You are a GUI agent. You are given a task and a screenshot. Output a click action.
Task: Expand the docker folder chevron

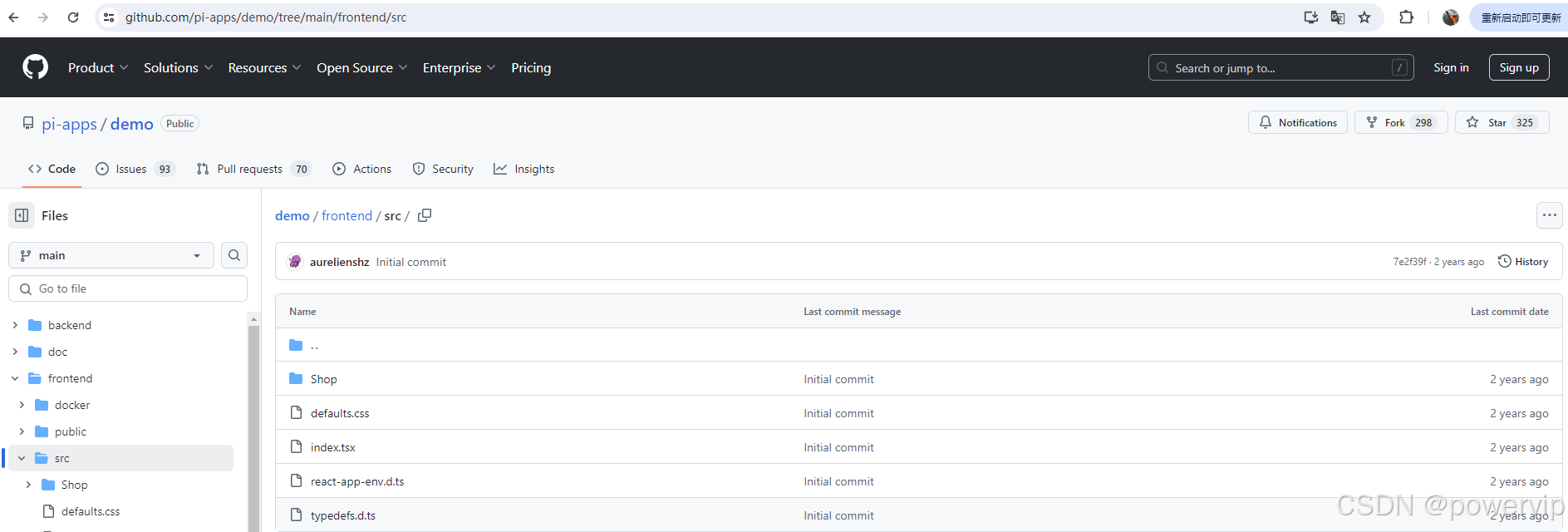(22, 405)
